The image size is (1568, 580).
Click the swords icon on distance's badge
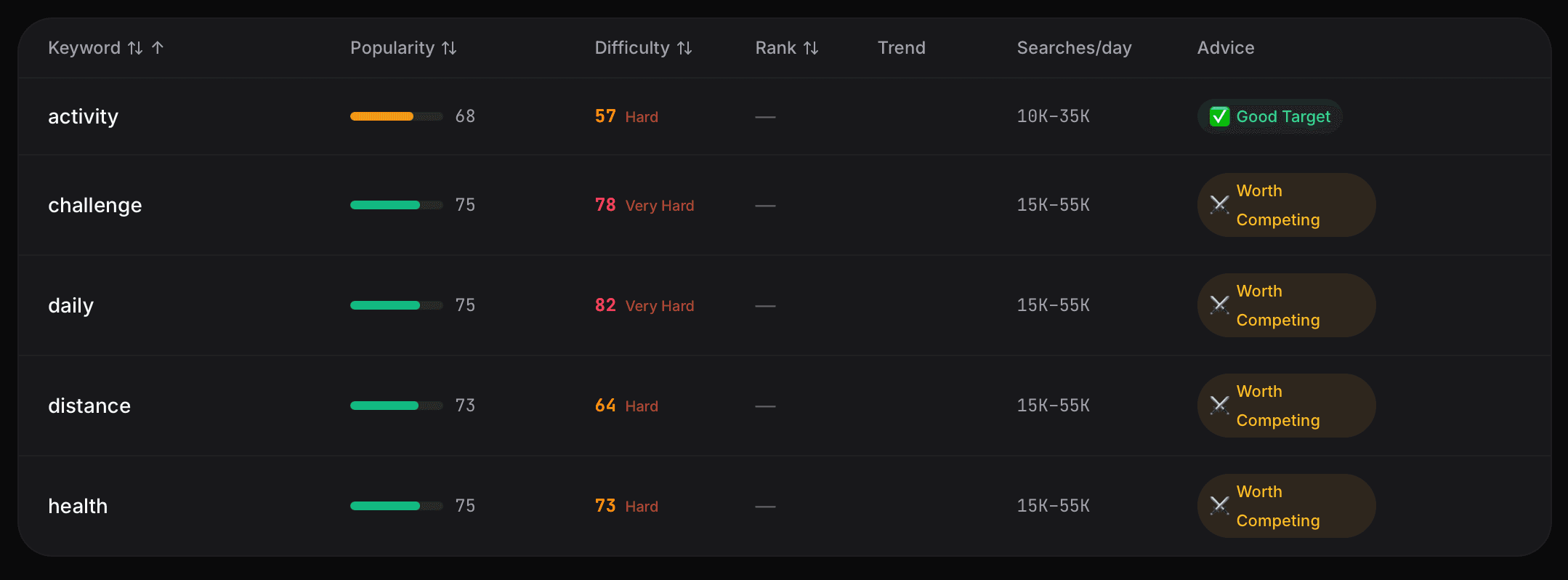coord(1219,406)
